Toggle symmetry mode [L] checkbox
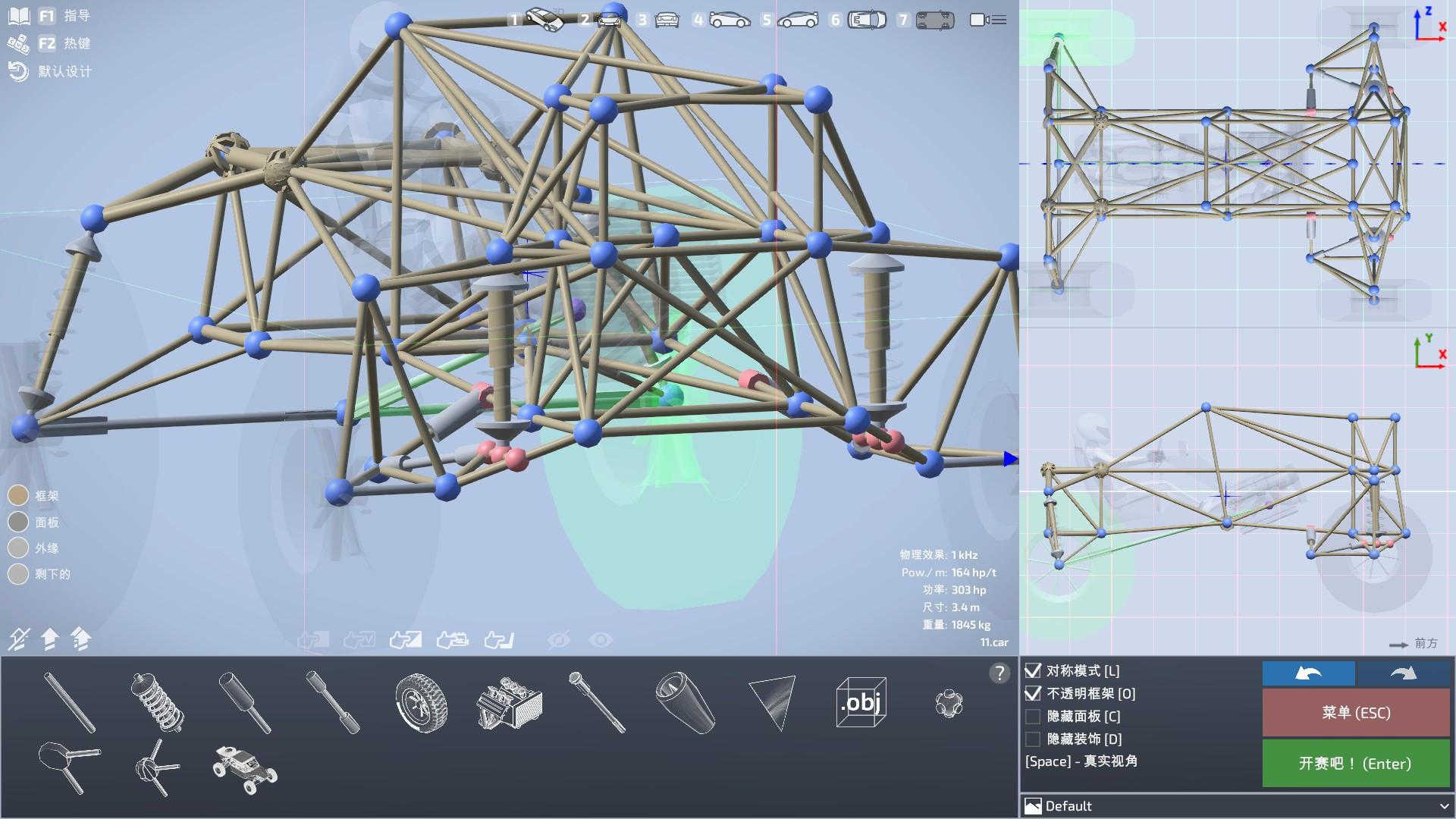The image size is (1456, 819). click(x=1033, y=670)
